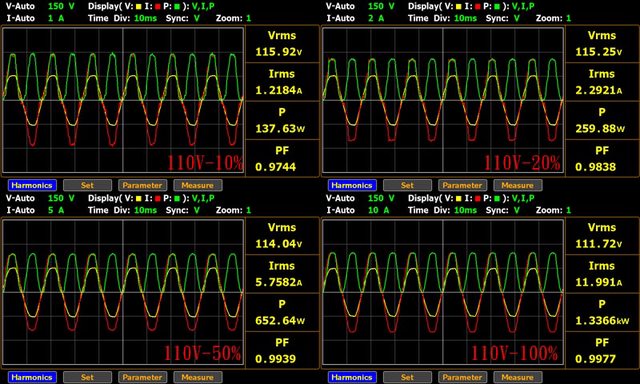
Task: Select Measure in the 110V-100% panel
Action: [x=518, y=377]
